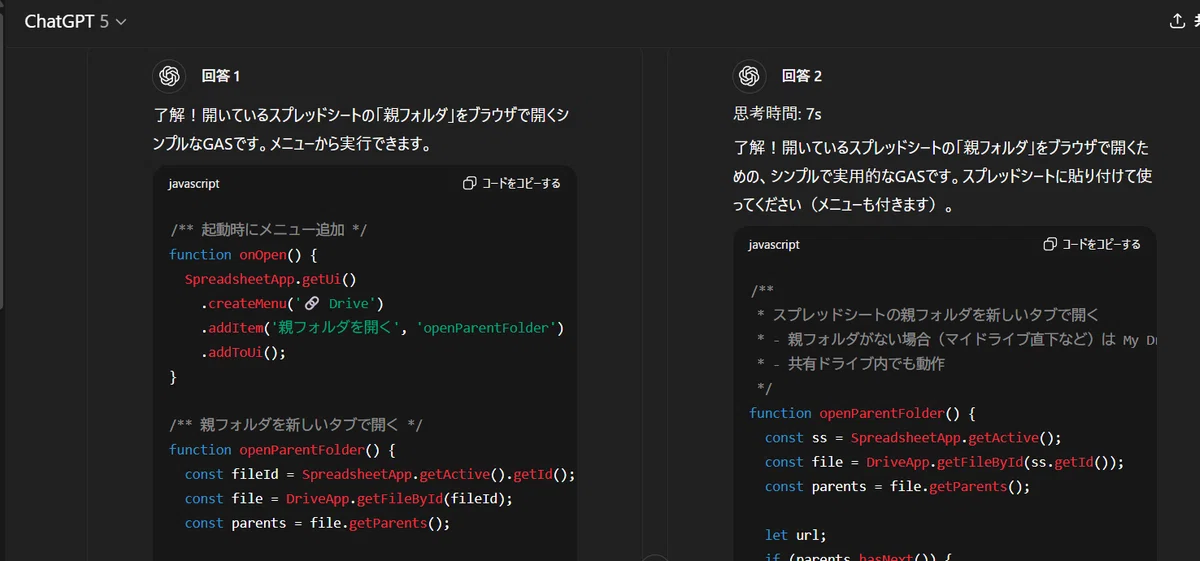Click the ChatGPT logo avatar beside 回答 1
Viewport: 1200px width, 561px height.
[169, 76]
